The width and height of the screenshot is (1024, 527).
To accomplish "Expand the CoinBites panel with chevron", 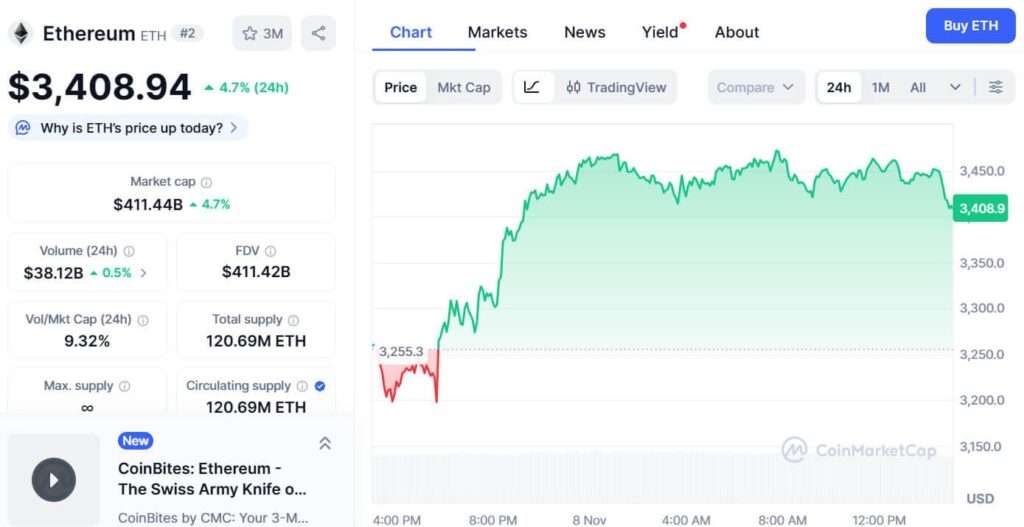I will tap(325, 443).
